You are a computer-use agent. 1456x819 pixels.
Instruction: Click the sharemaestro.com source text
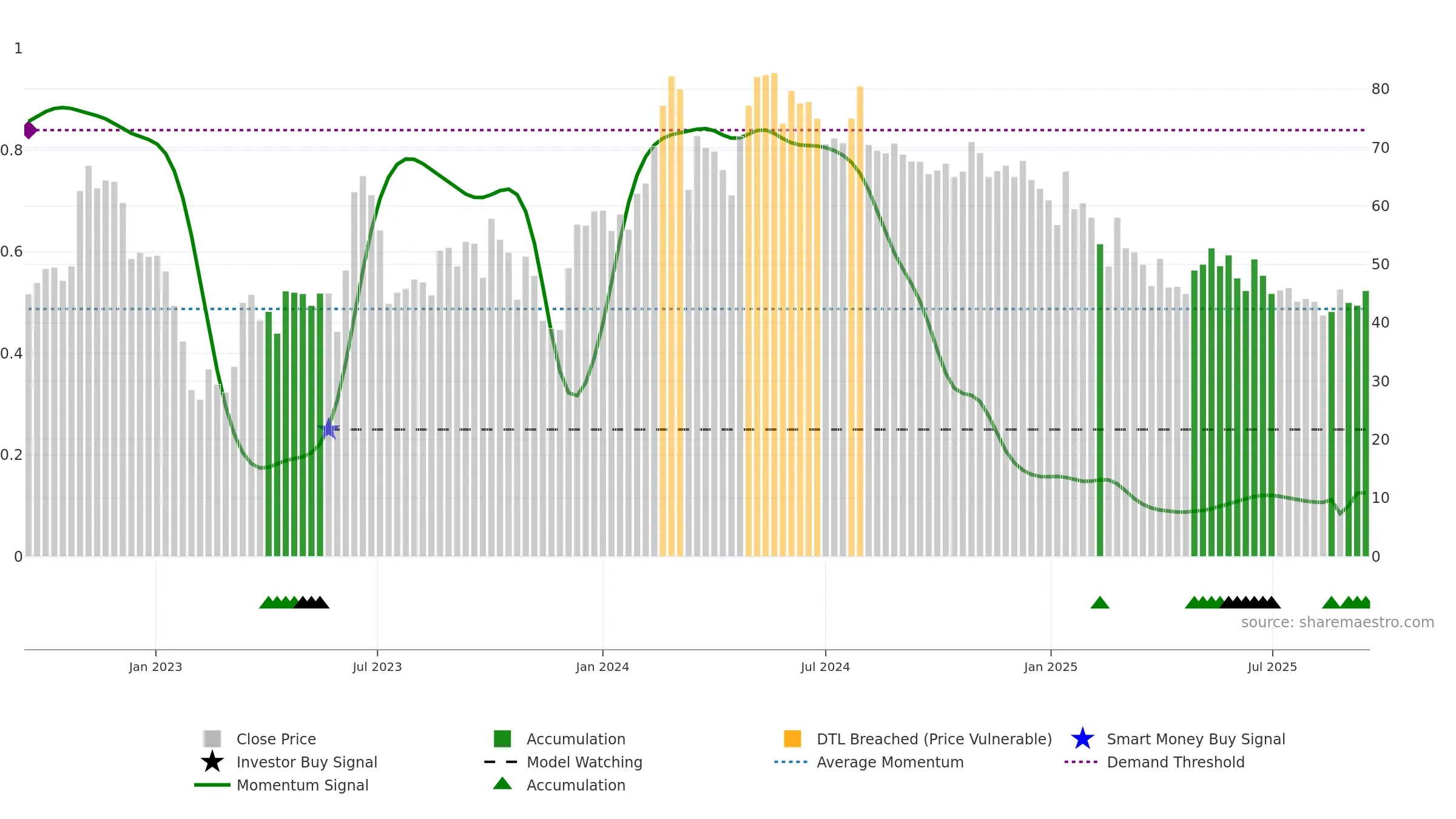pos(1337,622)
